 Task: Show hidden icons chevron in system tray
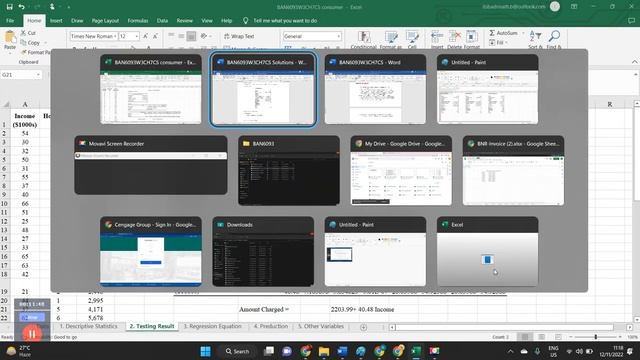(510, 351)
